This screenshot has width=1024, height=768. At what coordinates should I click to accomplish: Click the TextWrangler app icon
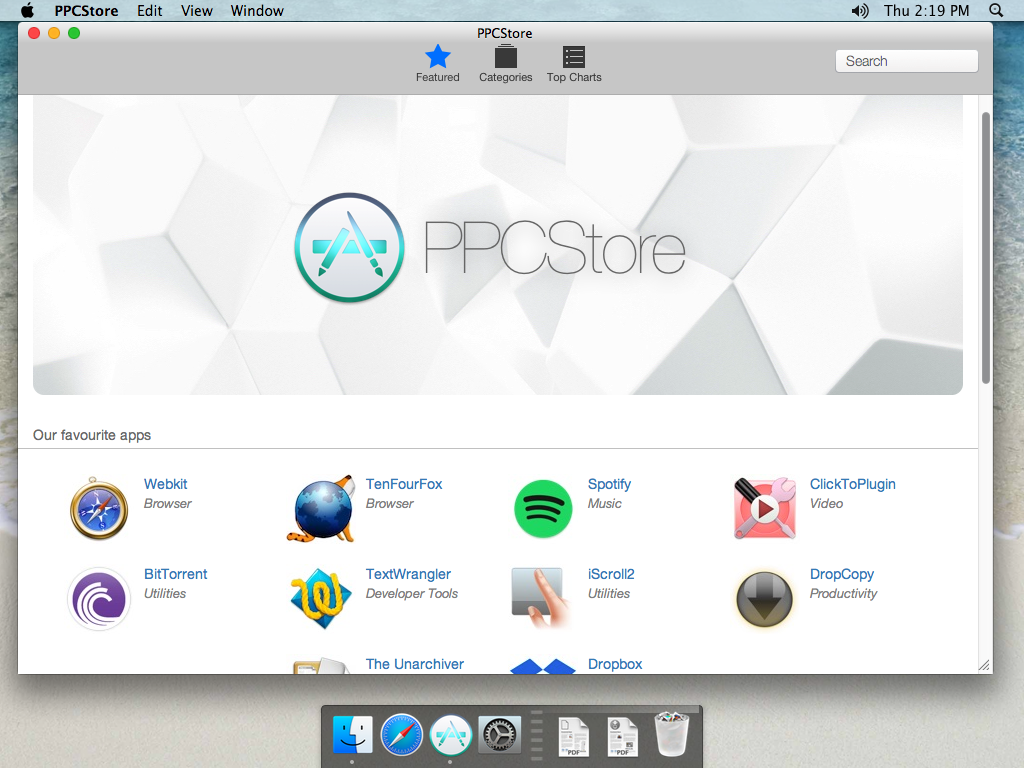pos(321,599)
